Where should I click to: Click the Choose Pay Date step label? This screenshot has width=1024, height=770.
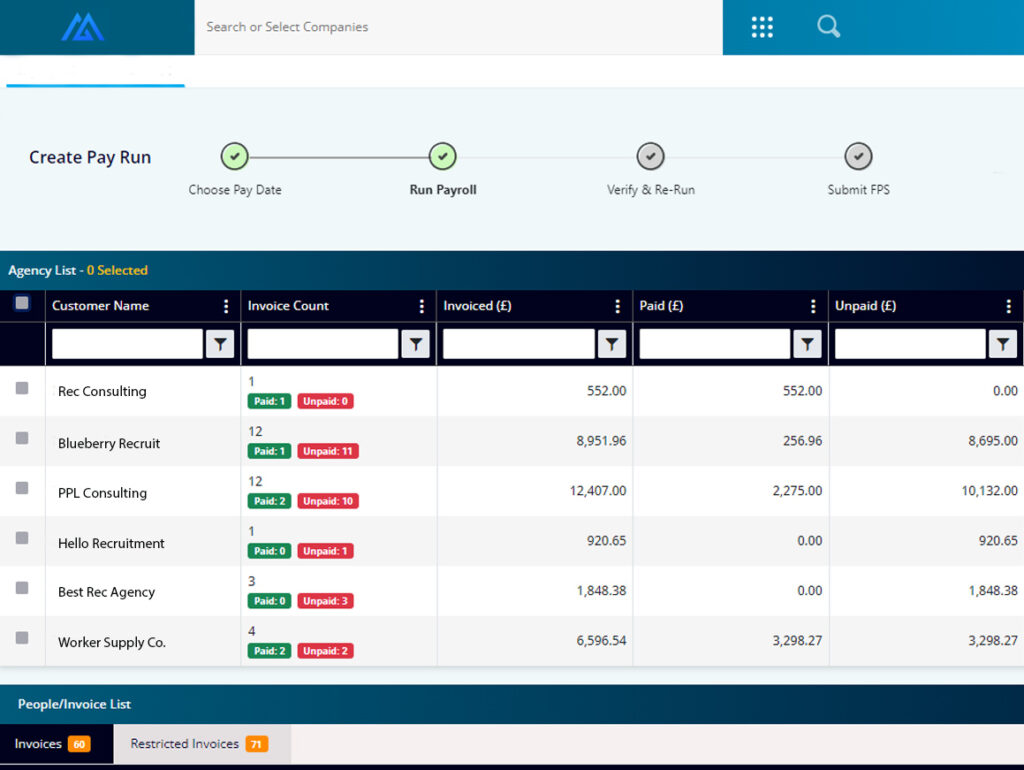pos(234,189)
